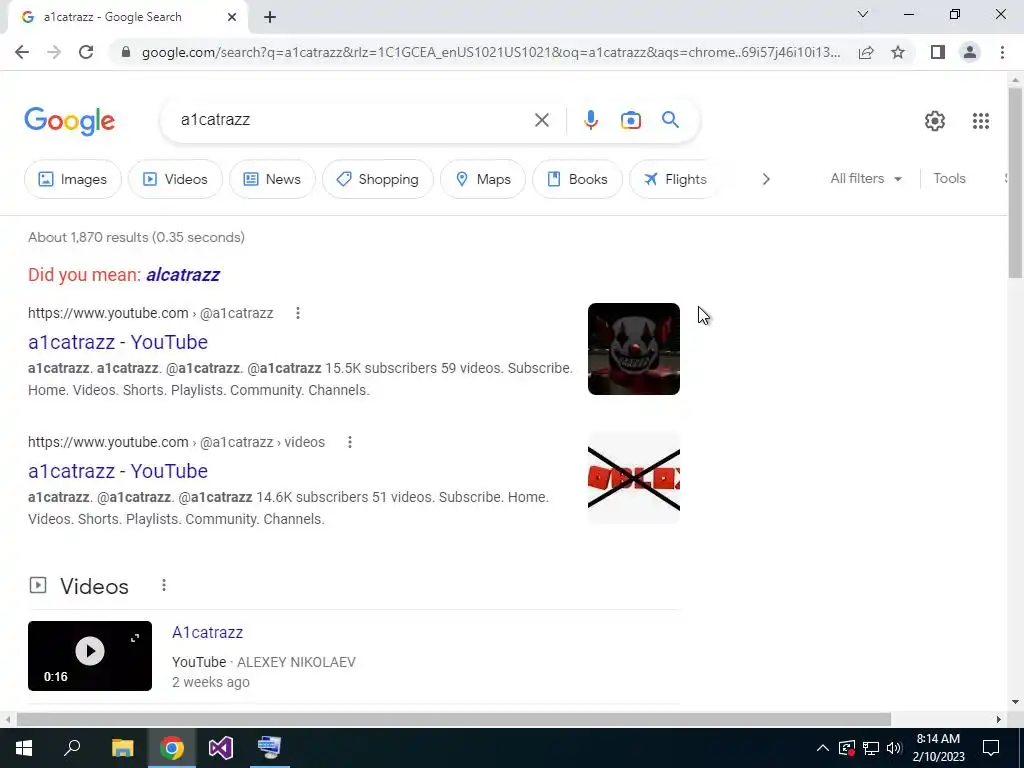Switch to Videos results tab
Screen dimensions: 1024x768
pos(175,179)
